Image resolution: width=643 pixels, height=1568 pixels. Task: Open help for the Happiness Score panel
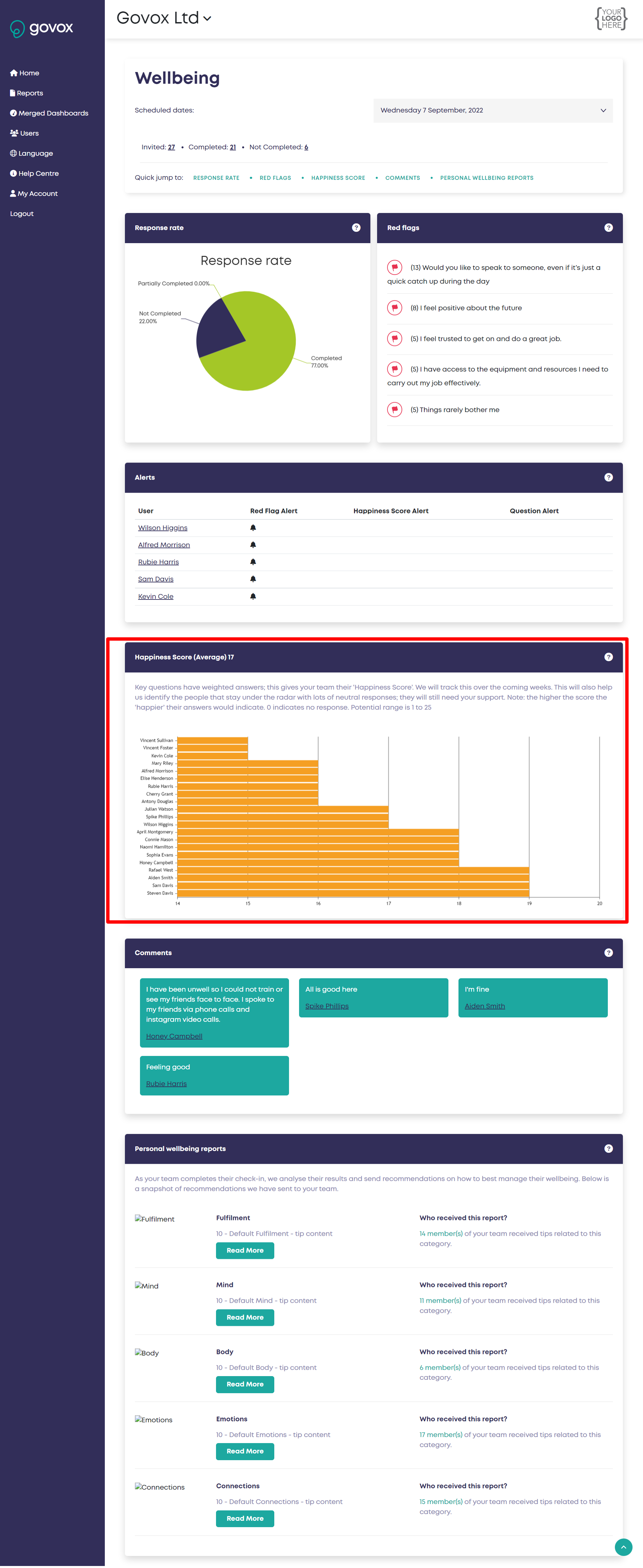click(608, 657)
